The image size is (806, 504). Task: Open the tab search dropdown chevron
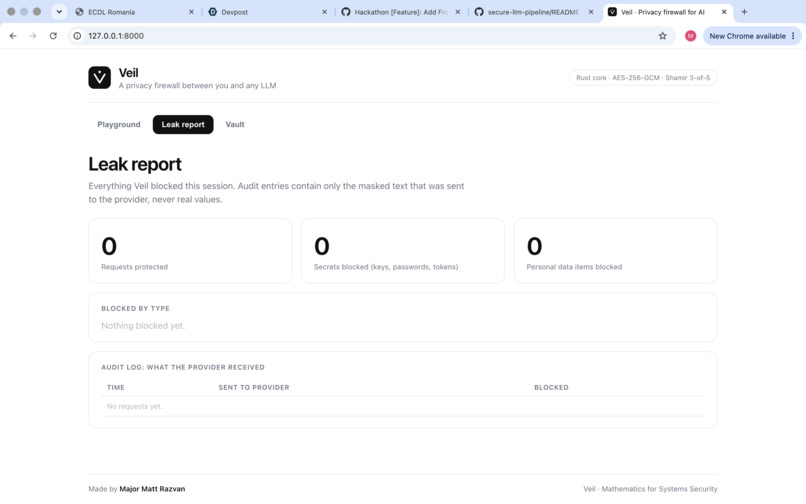point(59,12)
